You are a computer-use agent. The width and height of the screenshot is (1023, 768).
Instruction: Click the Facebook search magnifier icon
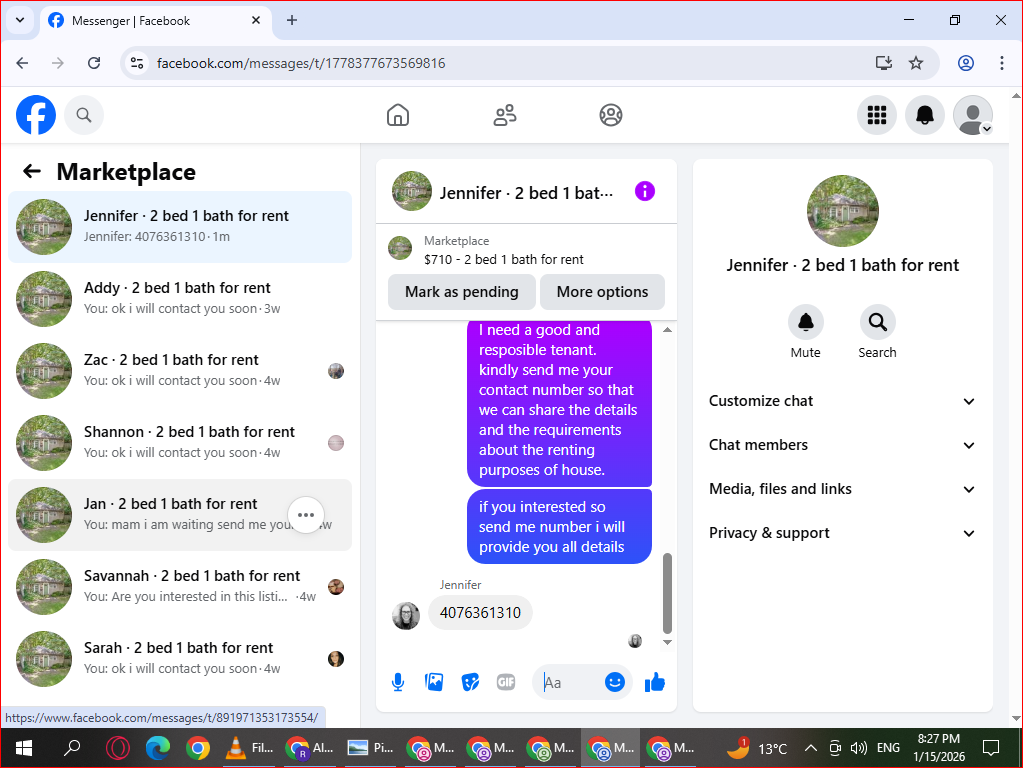[84, 115]
